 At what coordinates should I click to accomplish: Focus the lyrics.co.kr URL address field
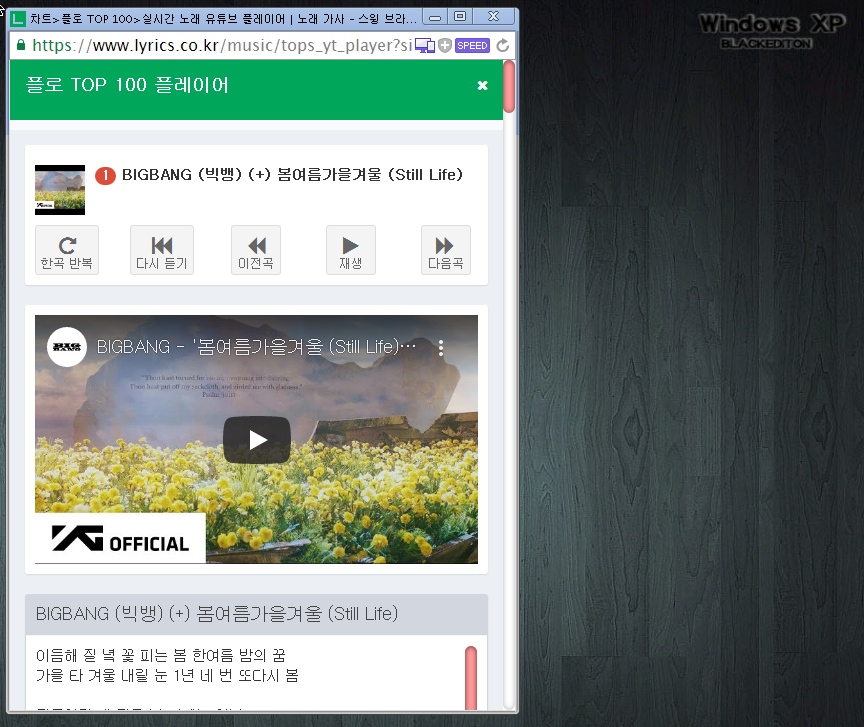(222, 45)
